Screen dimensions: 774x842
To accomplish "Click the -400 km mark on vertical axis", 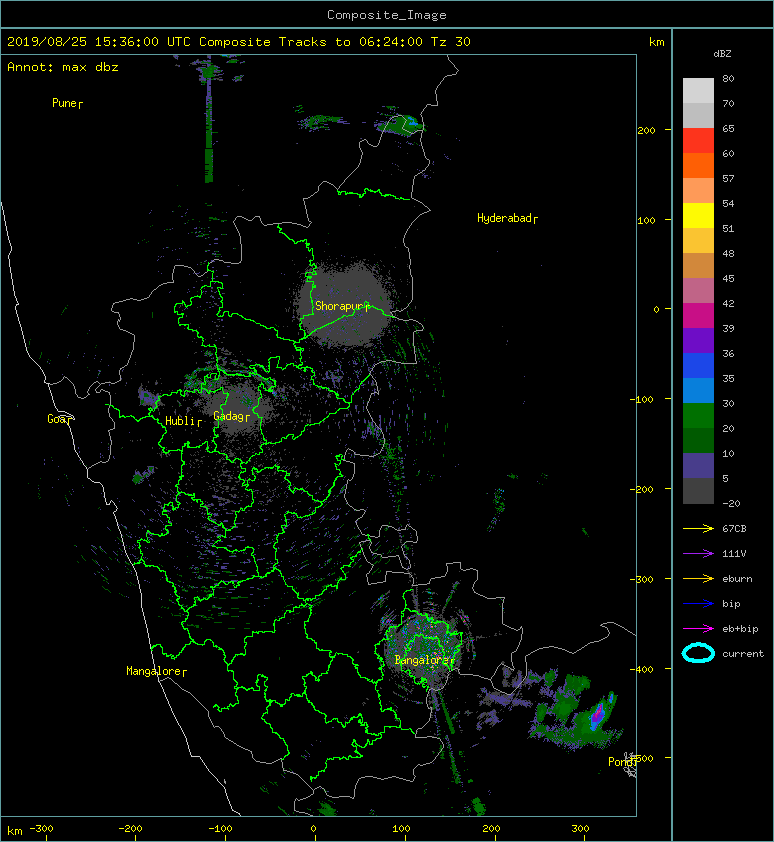I will point(641,669).
